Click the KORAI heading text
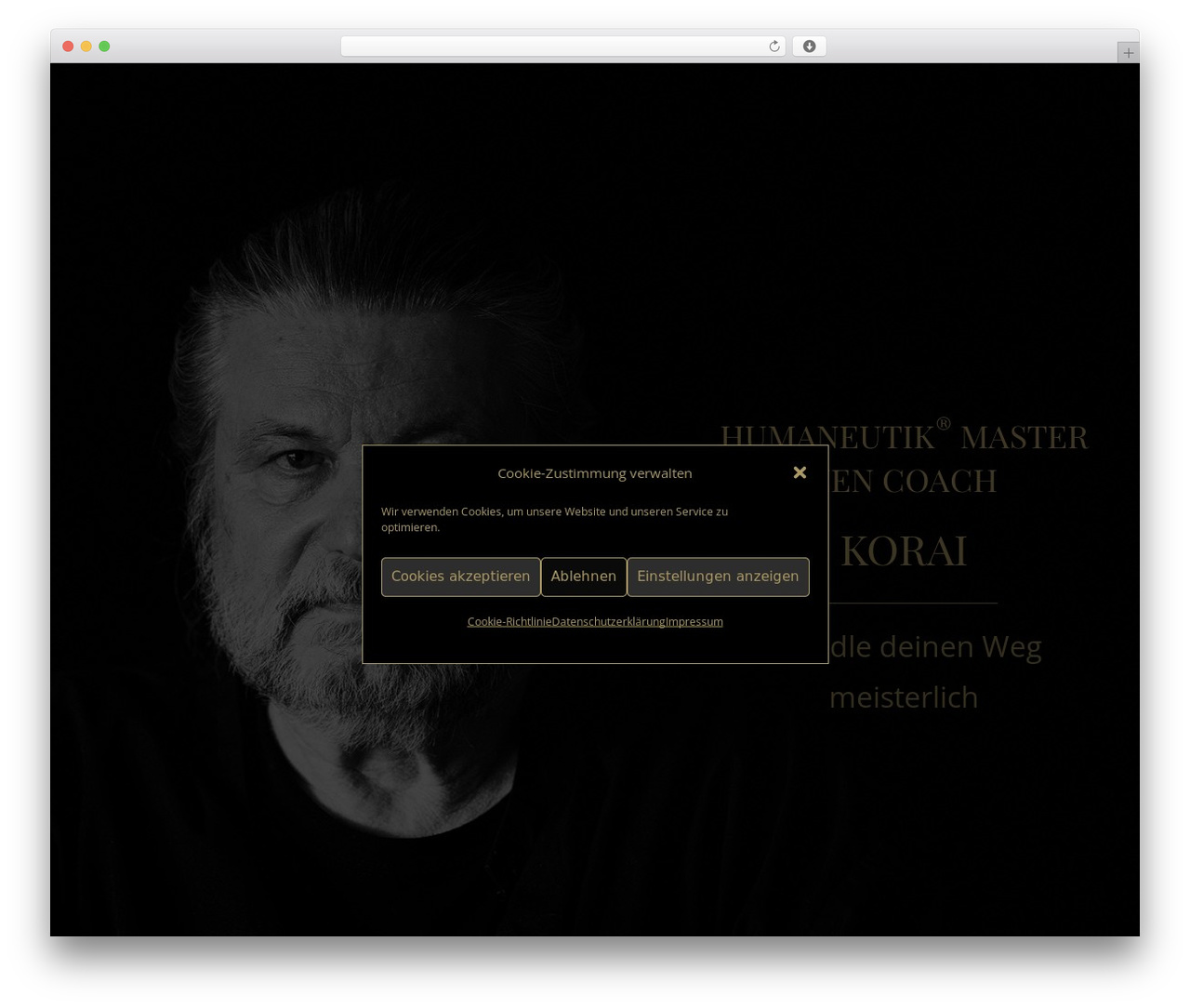1190x1008 pixels. (x=904, y=550)
